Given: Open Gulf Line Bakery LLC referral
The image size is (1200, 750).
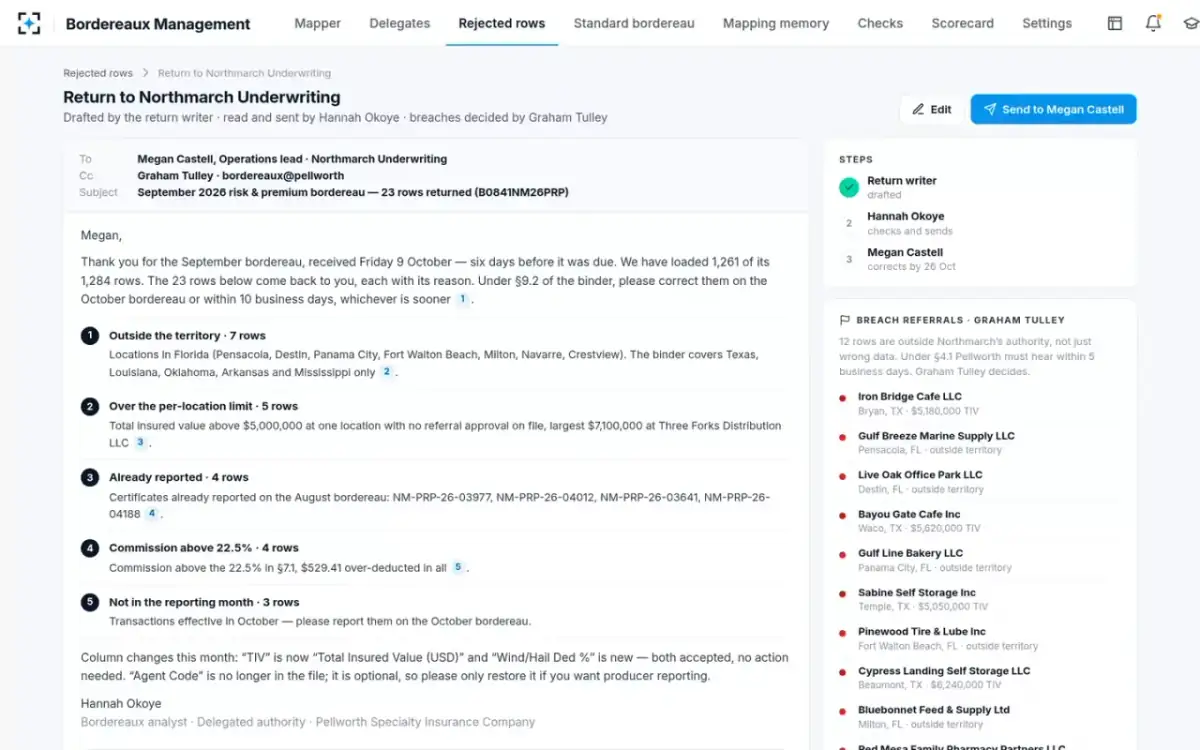Looking at the screenshot, I should (x=980, y=560).
